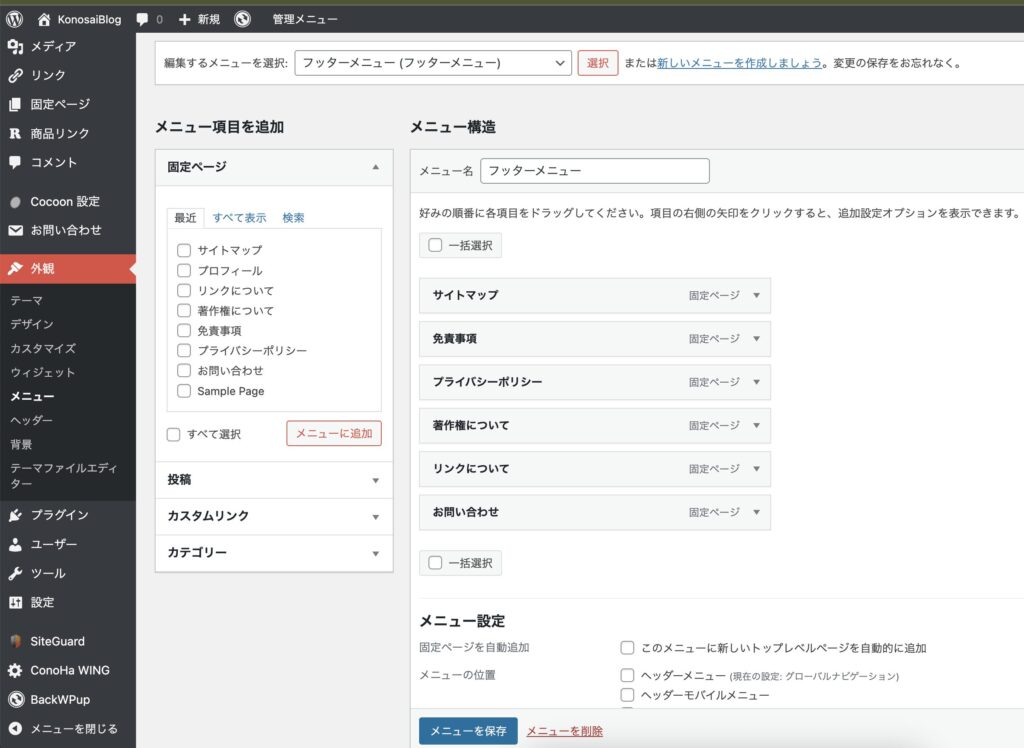Click the プラグイン plug icon
The image size is (1024, 748).
[x=15, y=515]
